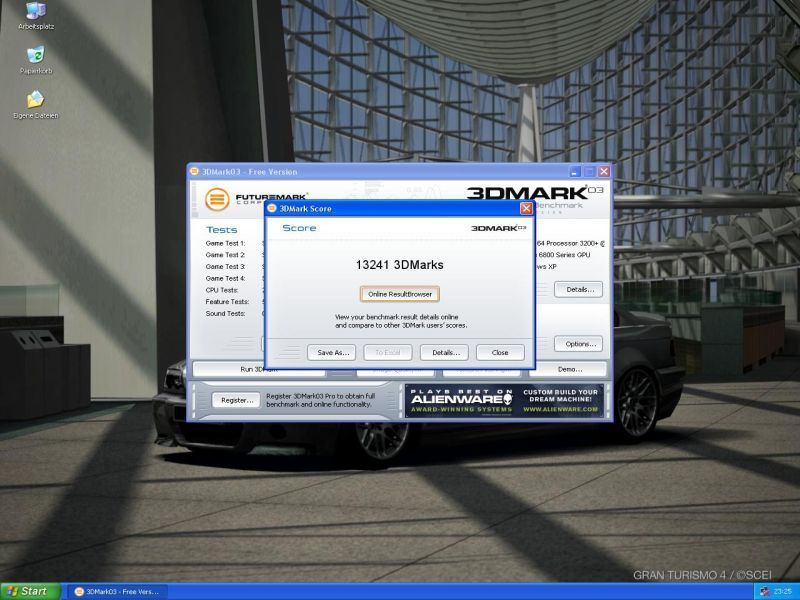
Task: Open the Arbeitsplatz desktop icon
Action: [x=36, y=16]
